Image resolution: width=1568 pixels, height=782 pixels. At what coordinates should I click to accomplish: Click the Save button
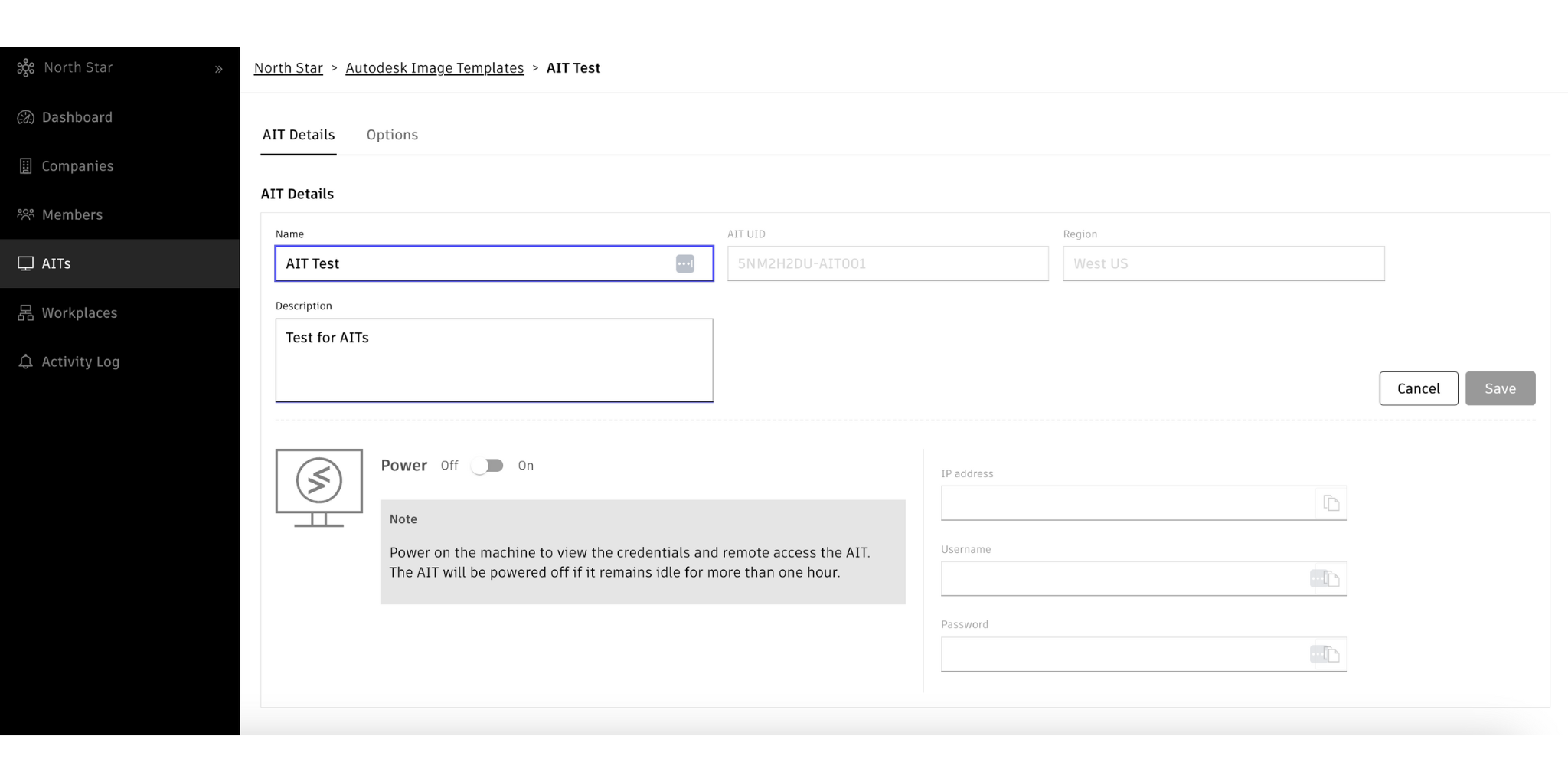tap(1500, 388)
